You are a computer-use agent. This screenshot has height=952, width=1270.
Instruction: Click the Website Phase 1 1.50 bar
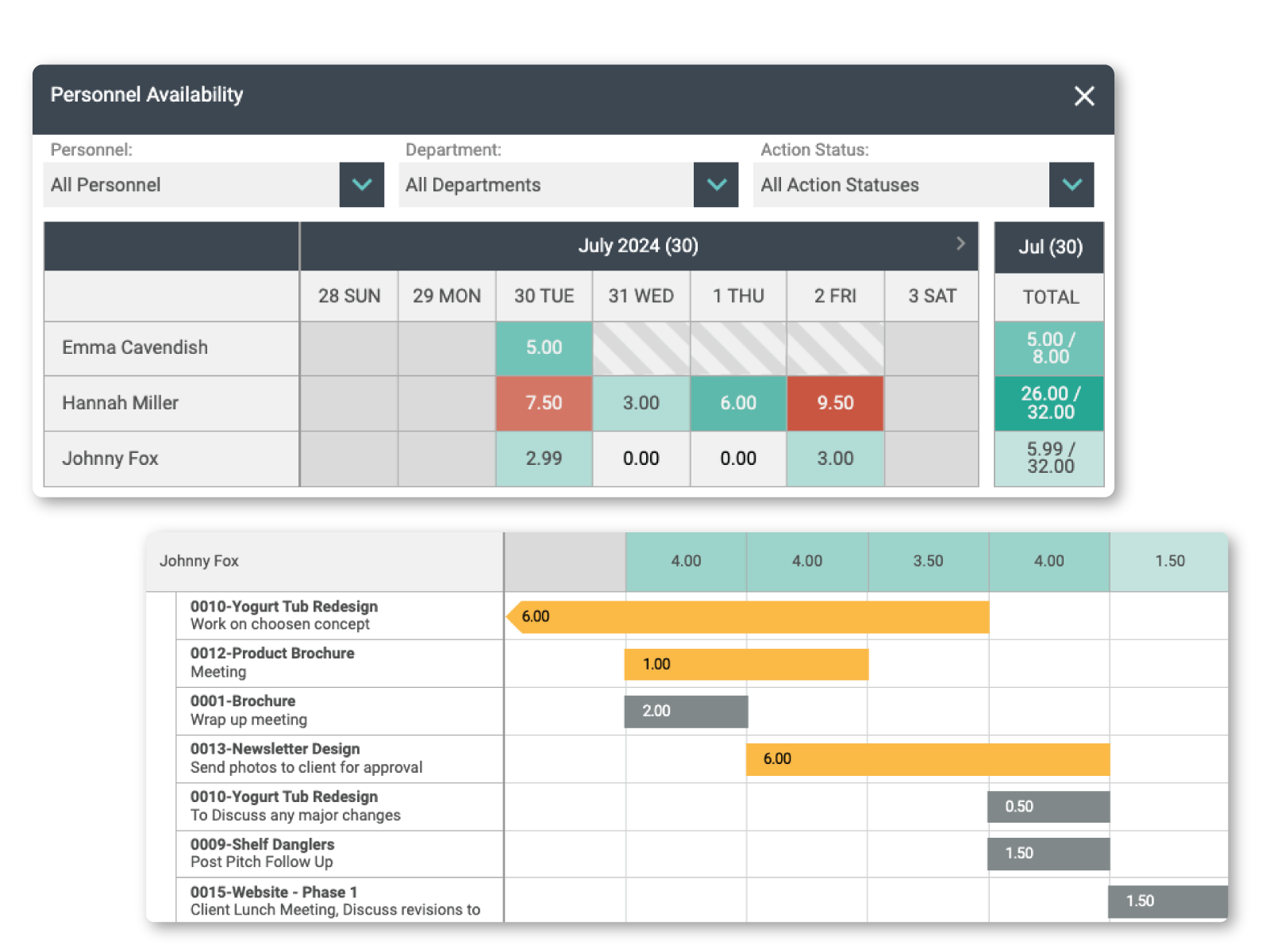coord(1167,901)
